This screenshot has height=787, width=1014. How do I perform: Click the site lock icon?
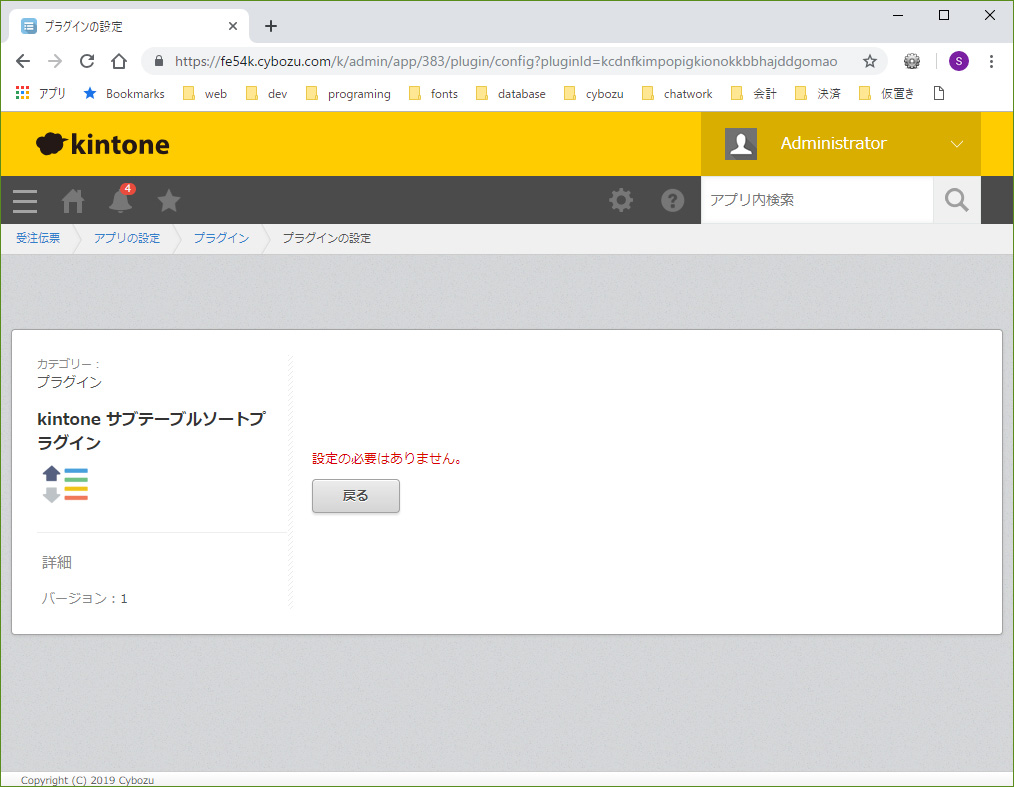pyautogui.click(x=159, y=61)
